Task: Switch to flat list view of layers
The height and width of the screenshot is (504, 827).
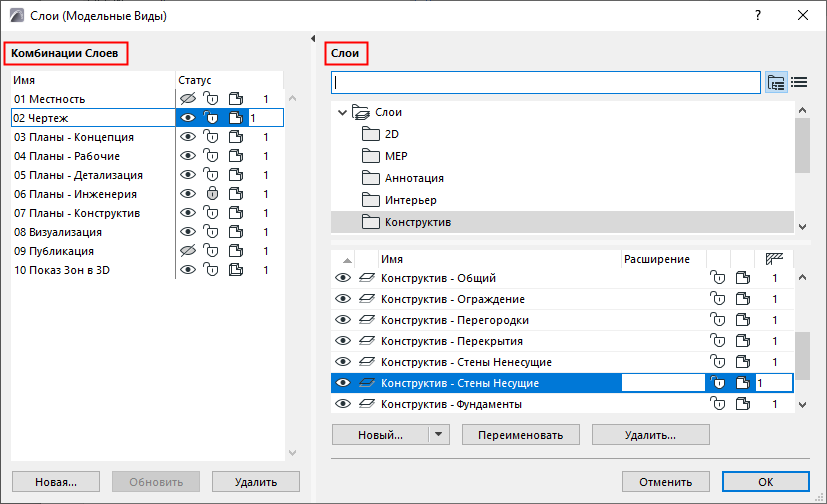Action: pyautogui.click(x=799, y=82)
